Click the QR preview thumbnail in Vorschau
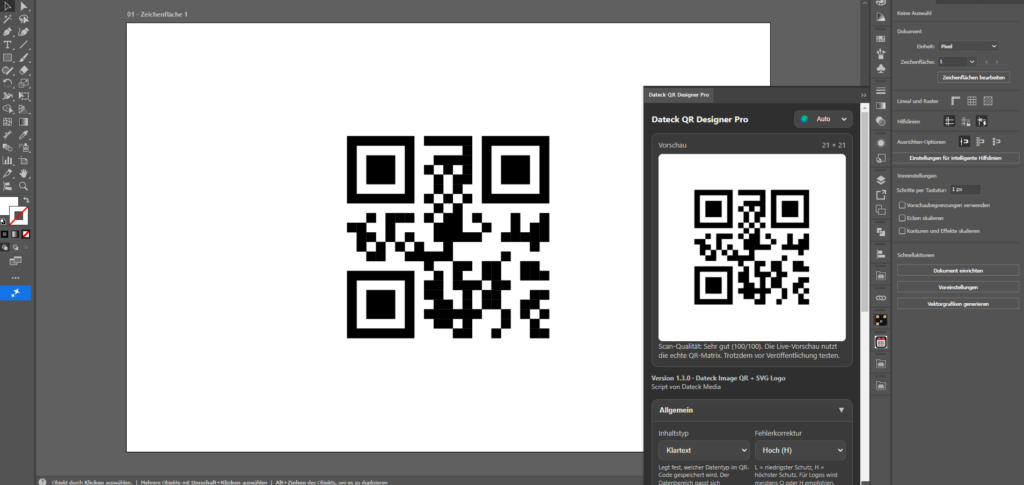 click(752, 247)
